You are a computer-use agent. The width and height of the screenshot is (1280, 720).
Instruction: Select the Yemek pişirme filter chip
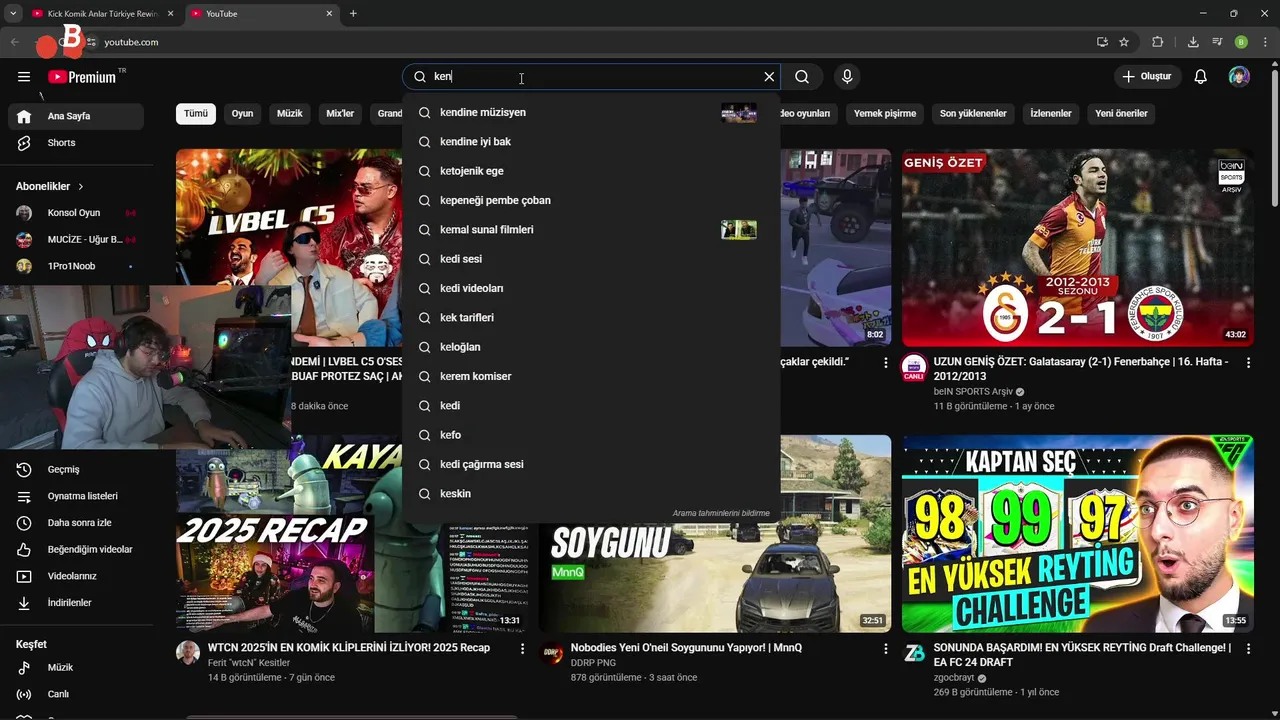tap(885, 114)
